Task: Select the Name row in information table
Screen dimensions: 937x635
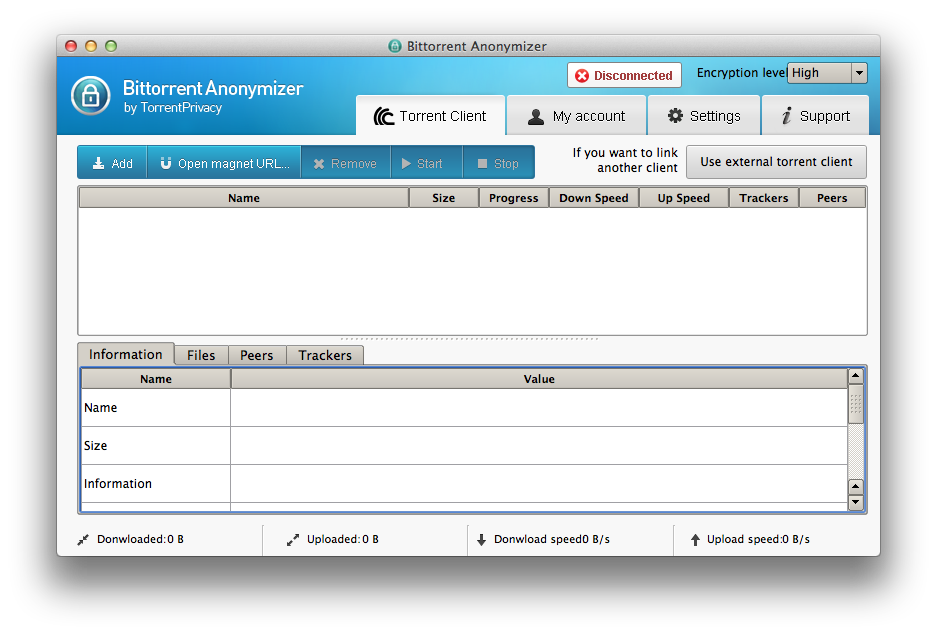Action: pos(464,407)
